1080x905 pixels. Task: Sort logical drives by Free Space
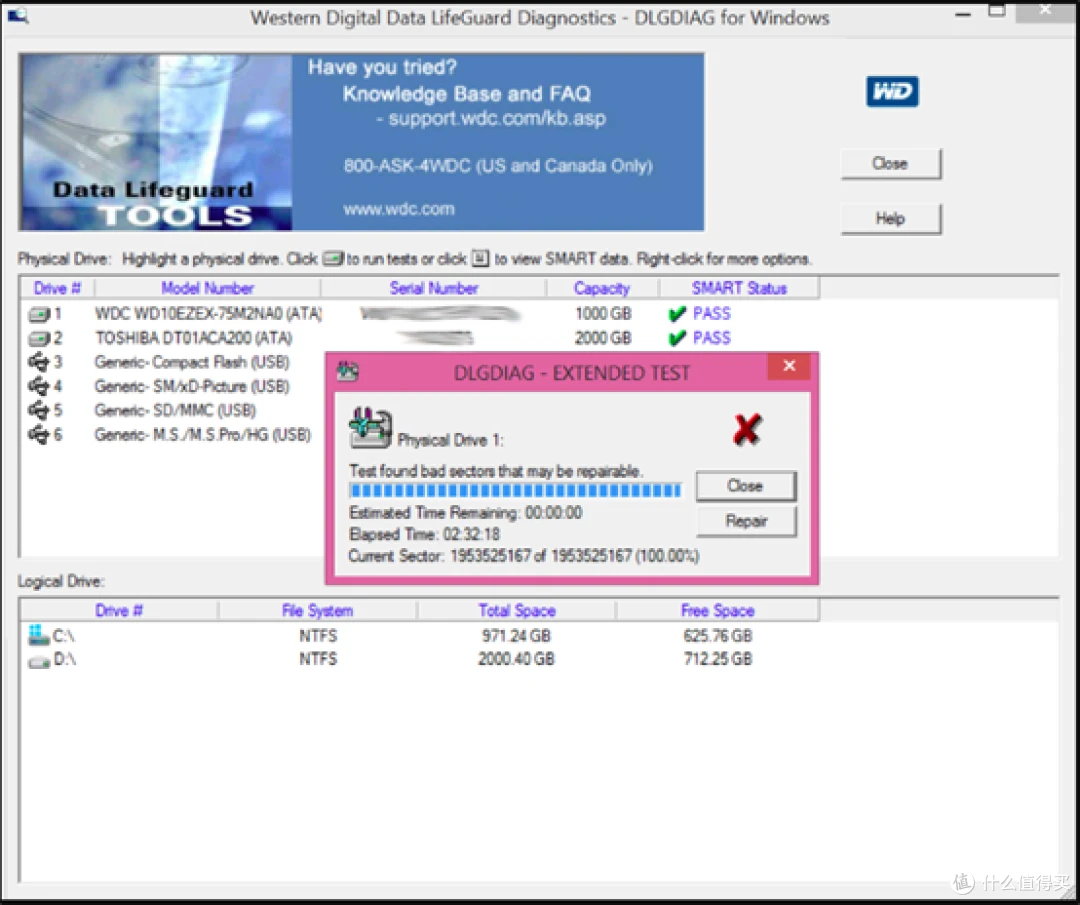[x=717, y=610]
